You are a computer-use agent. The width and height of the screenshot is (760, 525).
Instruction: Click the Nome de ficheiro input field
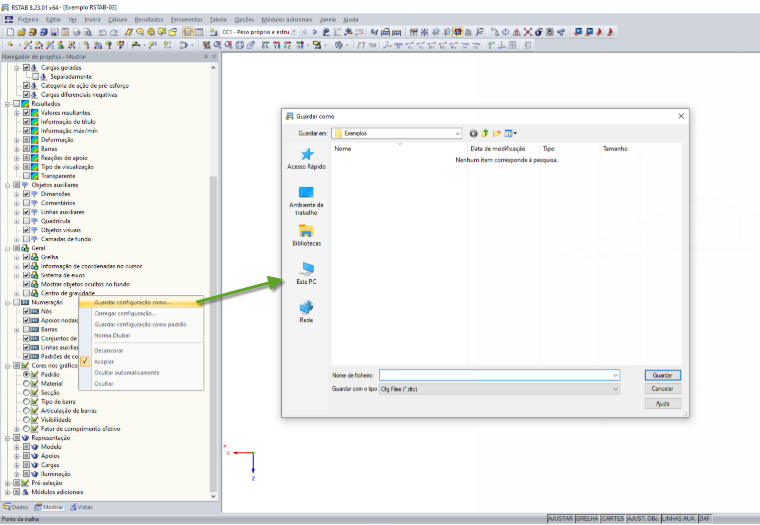[x=499, y=375]
